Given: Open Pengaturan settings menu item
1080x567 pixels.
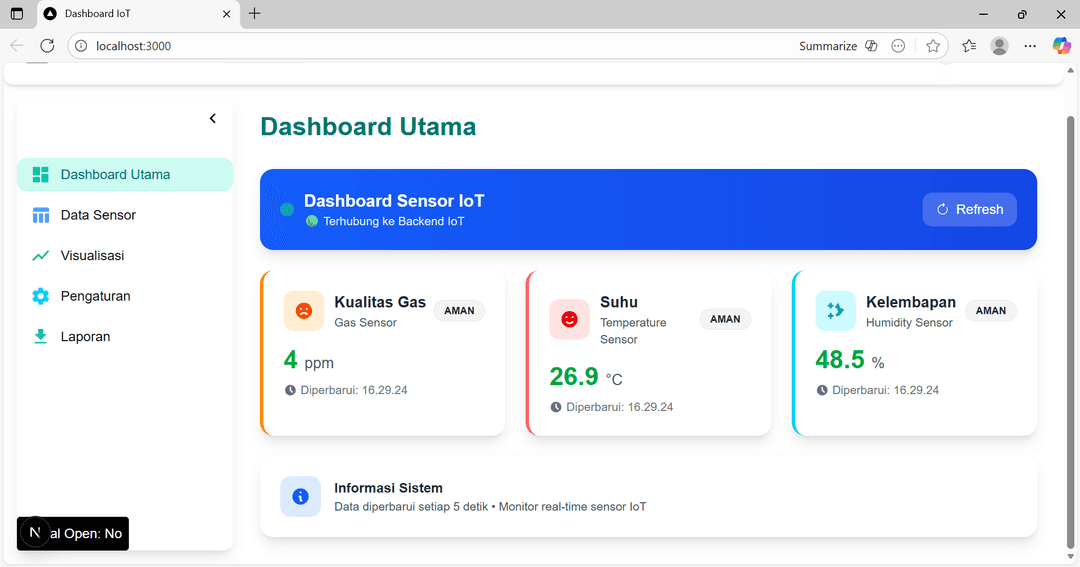Looking at the screenshot, I should (125, 296).
